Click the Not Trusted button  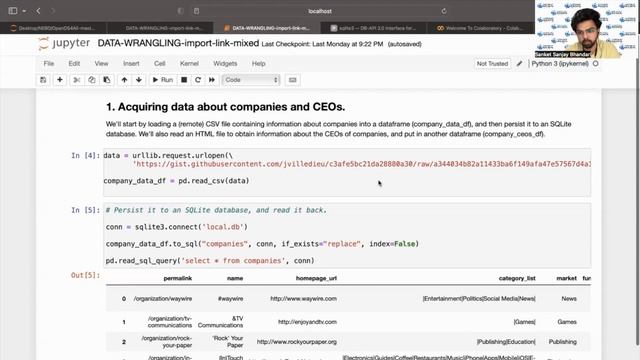[492, 64]
